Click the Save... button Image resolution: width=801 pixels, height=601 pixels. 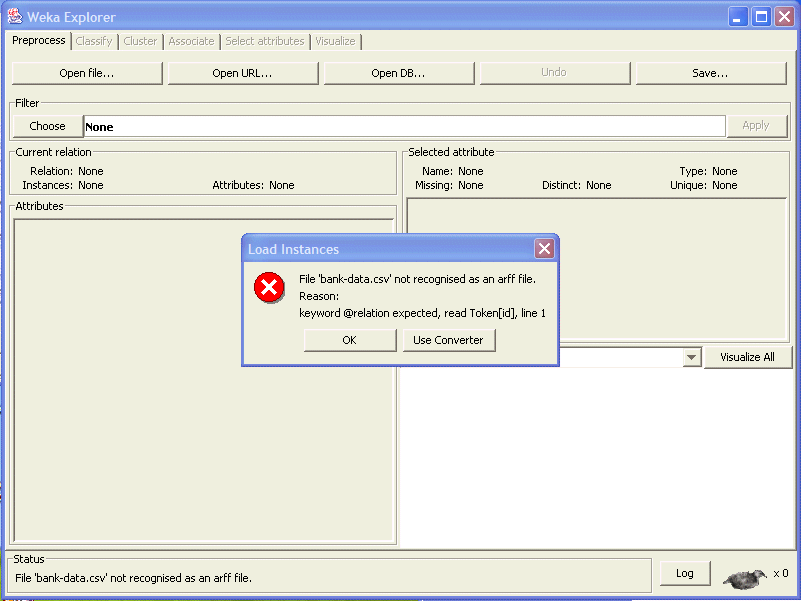click(x=710, y=73)
